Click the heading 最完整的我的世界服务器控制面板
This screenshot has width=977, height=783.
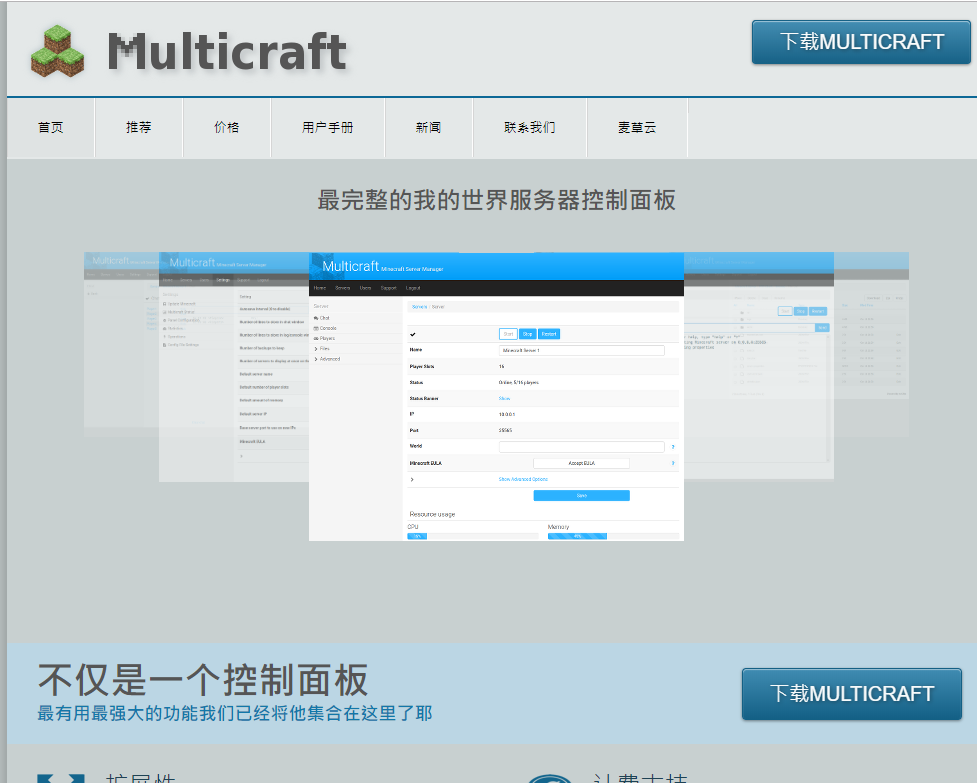pos(497,200)
